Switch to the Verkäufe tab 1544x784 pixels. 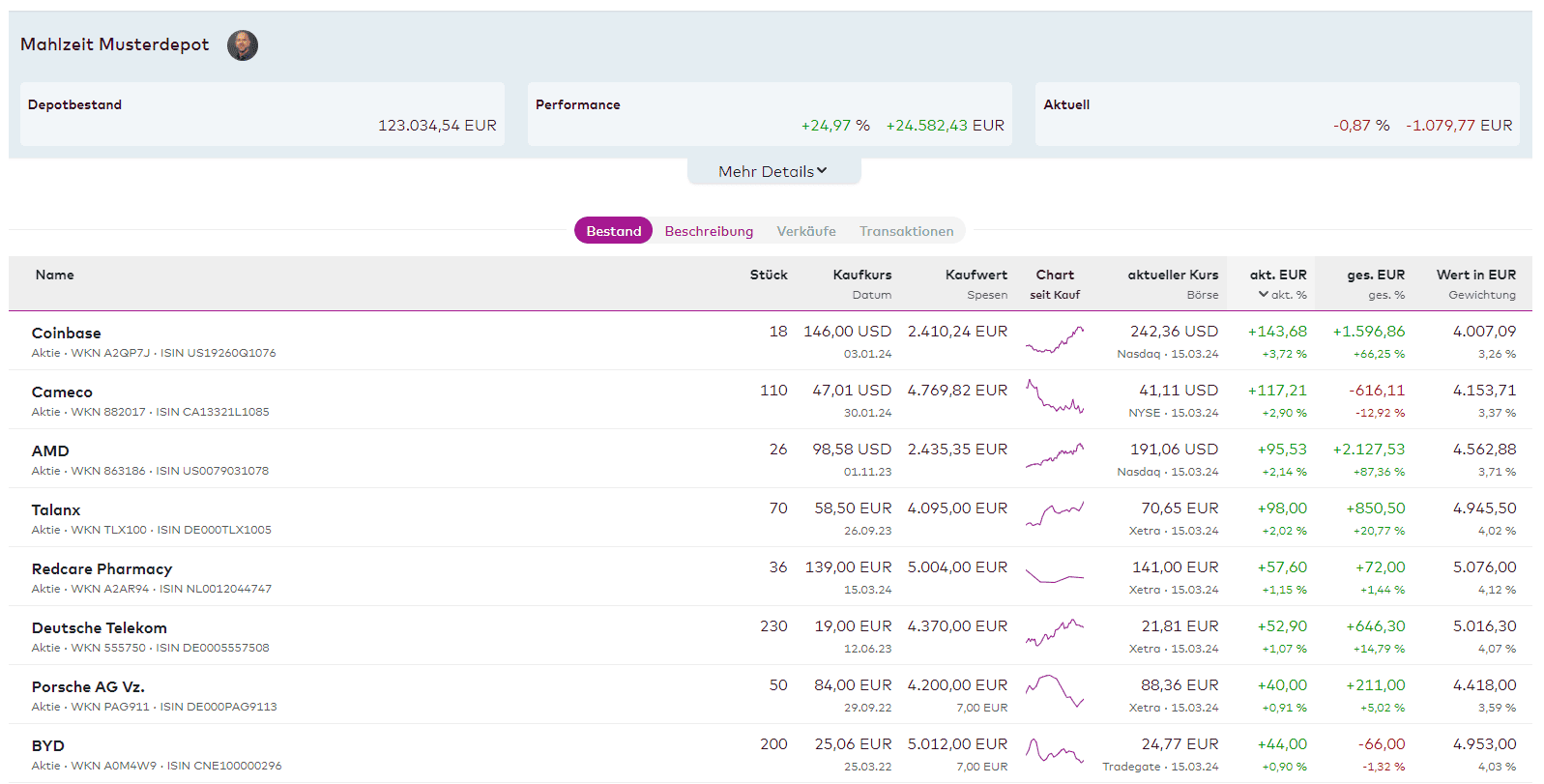(x=806, y=231)
